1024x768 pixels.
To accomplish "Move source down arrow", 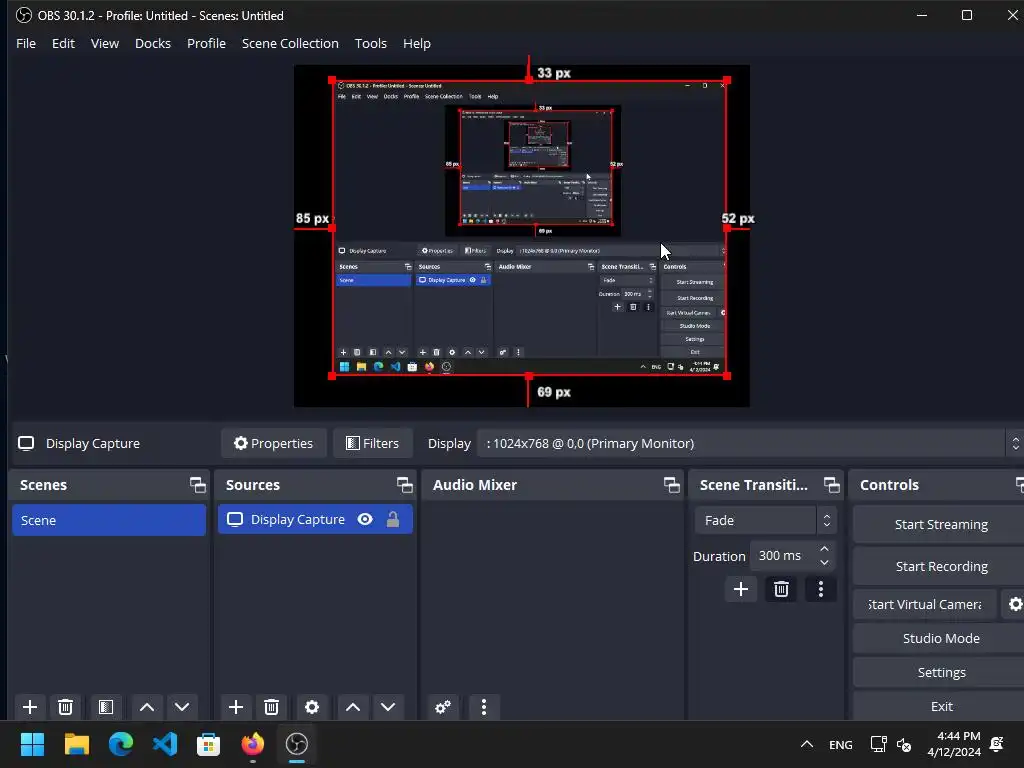I will tap(388, 707).
